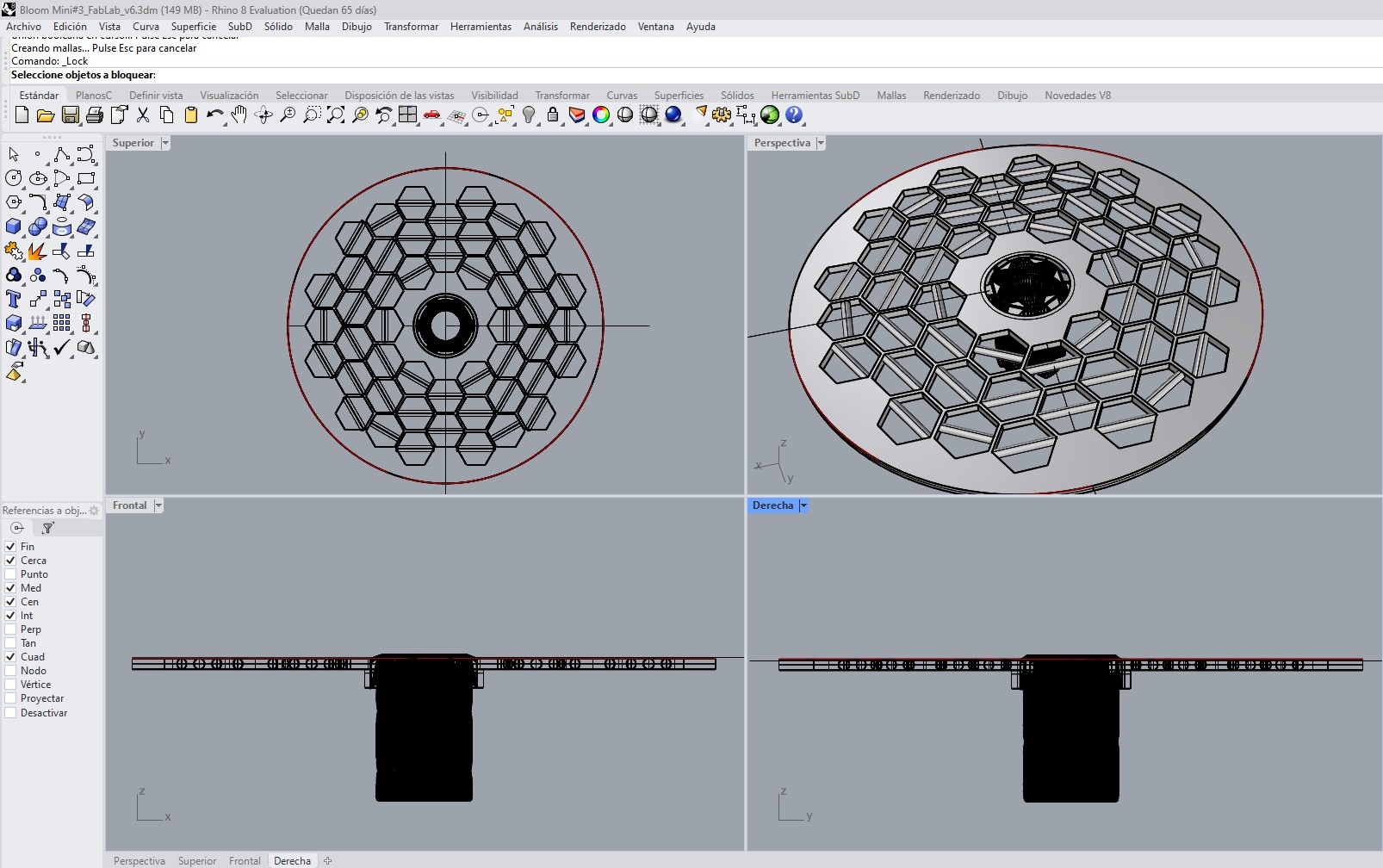Viewport: 1383px width, 868px height.
Task: Cut selection with the scissors icon
Action: (143, 115)
